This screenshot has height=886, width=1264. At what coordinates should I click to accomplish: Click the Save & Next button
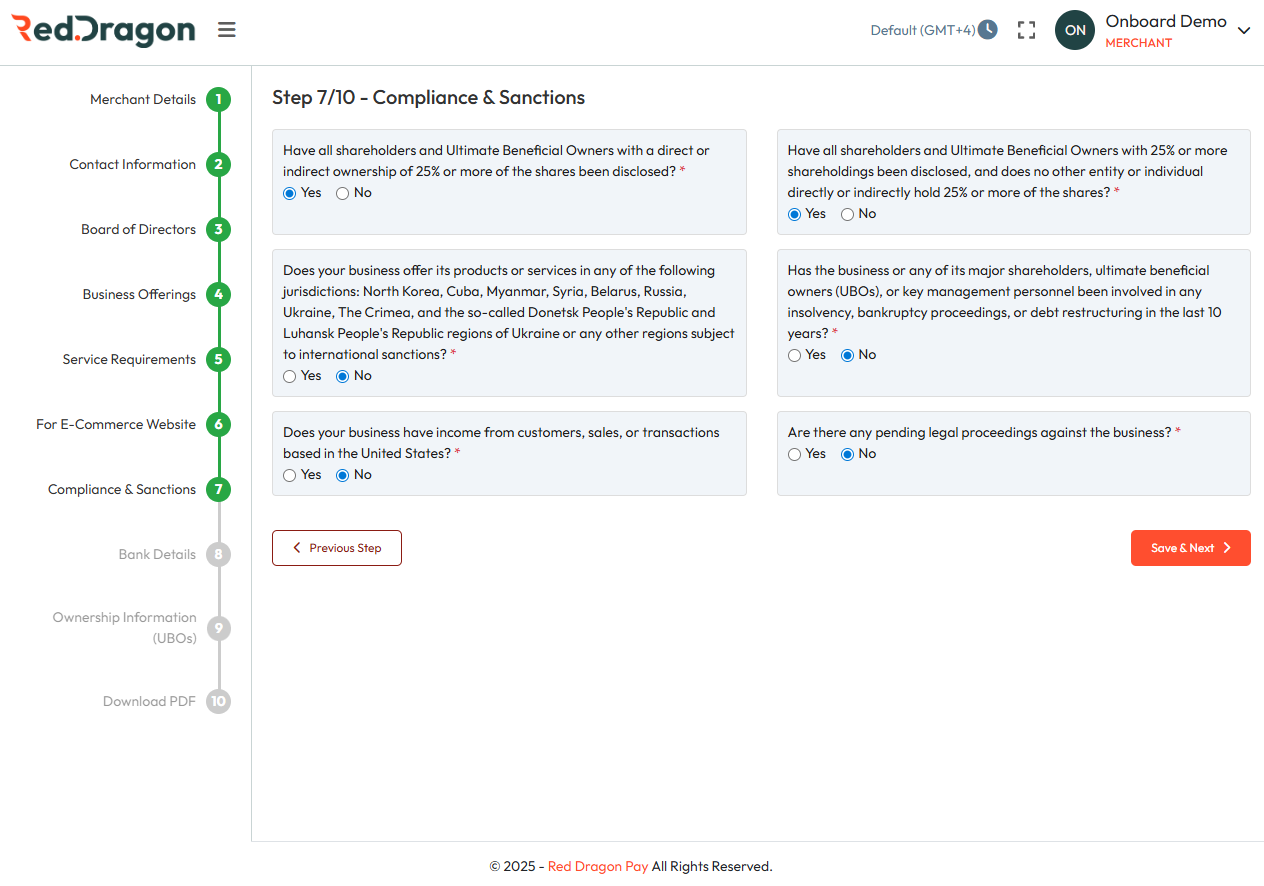tap(1190, 548)
